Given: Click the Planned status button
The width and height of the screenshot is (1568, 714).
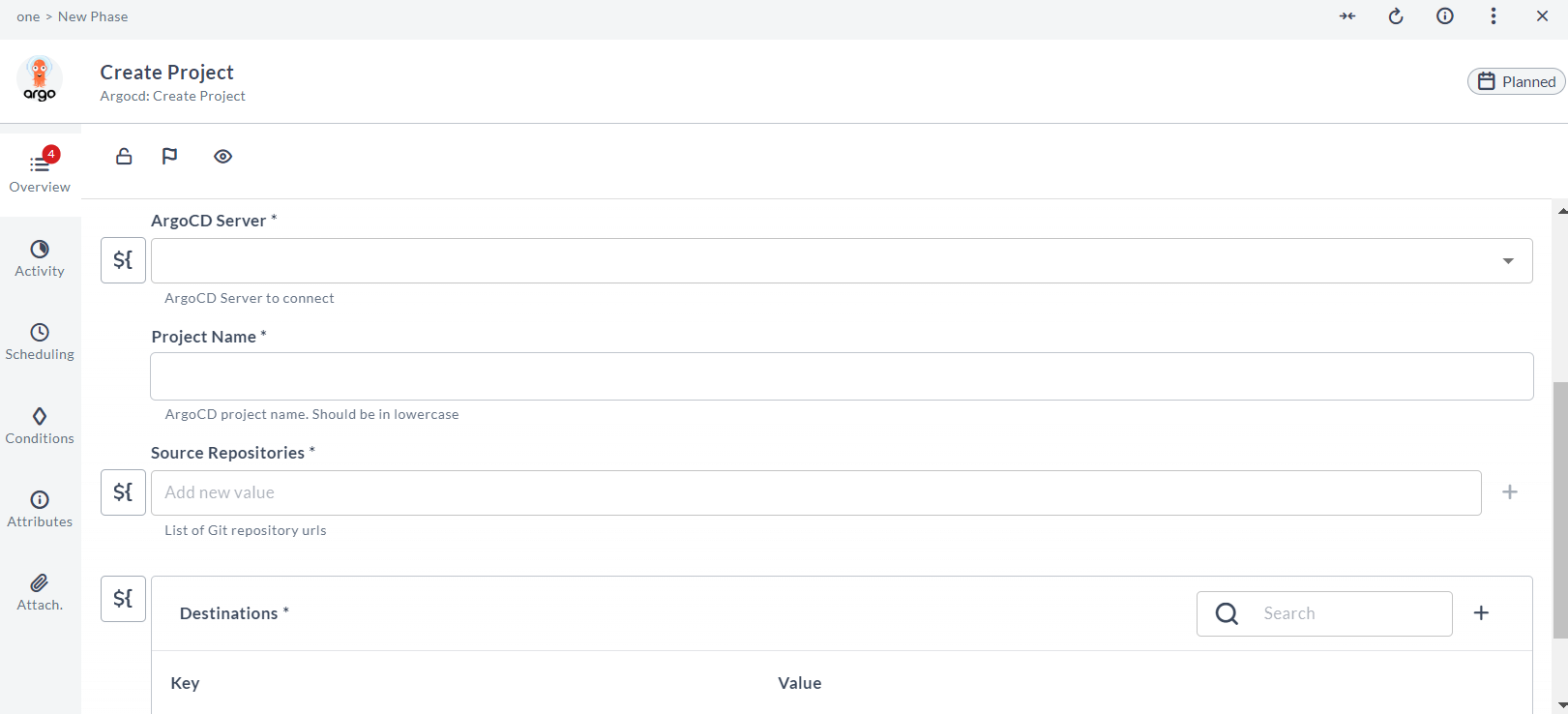Looking at the screenshot, I should coord(1516,82).
